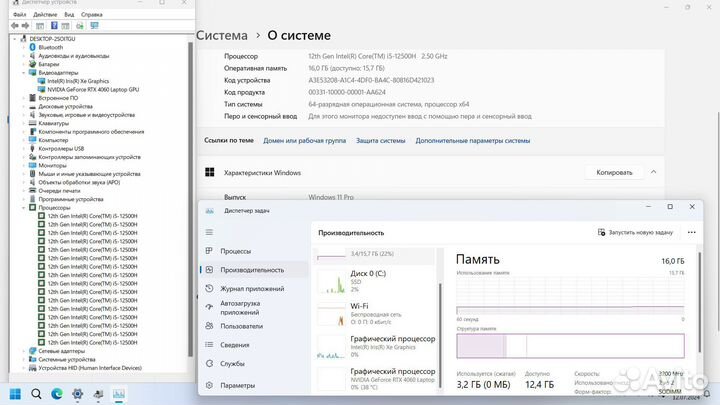Click Запустить новую задачу button
Screen dimensions: 720x405
635,233
